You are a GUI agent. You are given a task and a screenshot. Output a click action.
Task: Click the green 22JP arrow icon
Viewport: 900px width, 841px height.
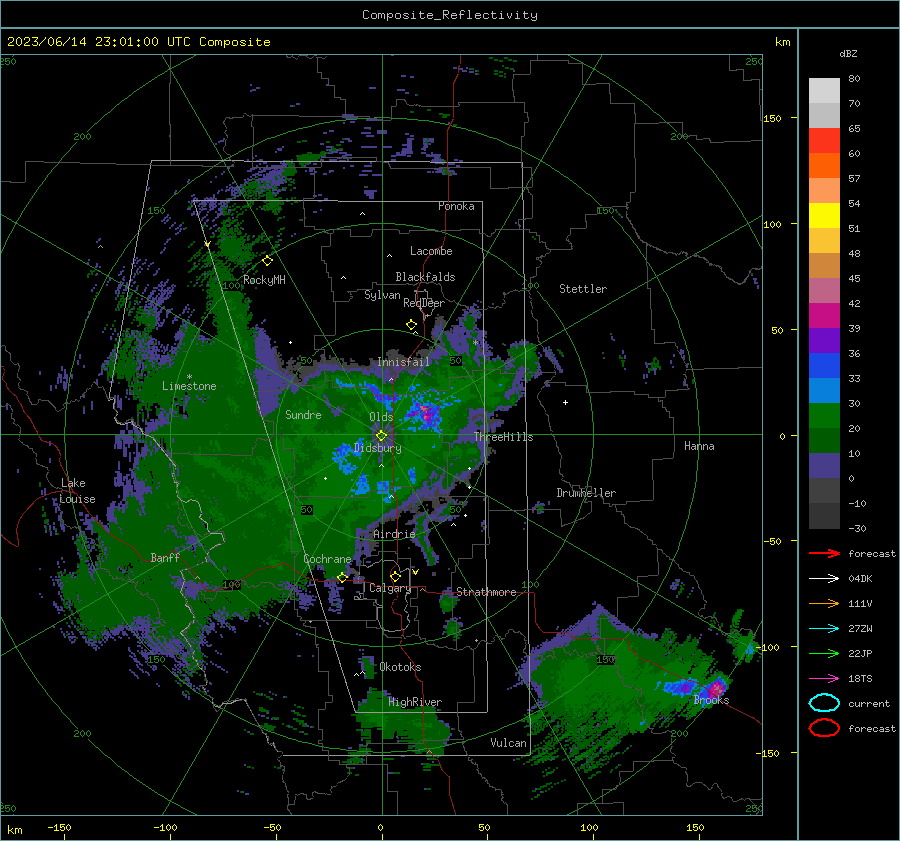pos(824,653)
